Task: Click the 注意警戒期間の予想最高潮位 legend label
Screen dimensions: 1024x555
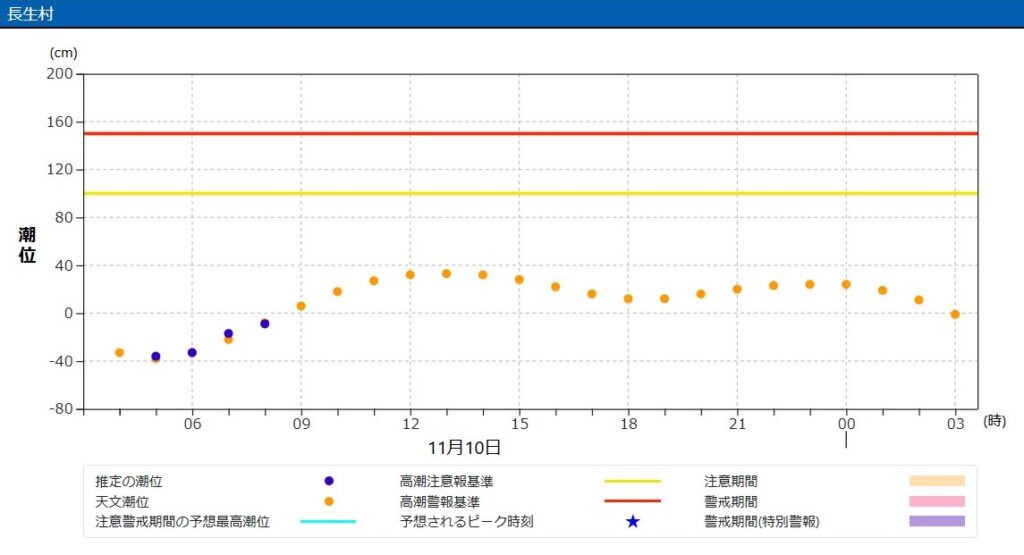Action: [x=182, y=522]
